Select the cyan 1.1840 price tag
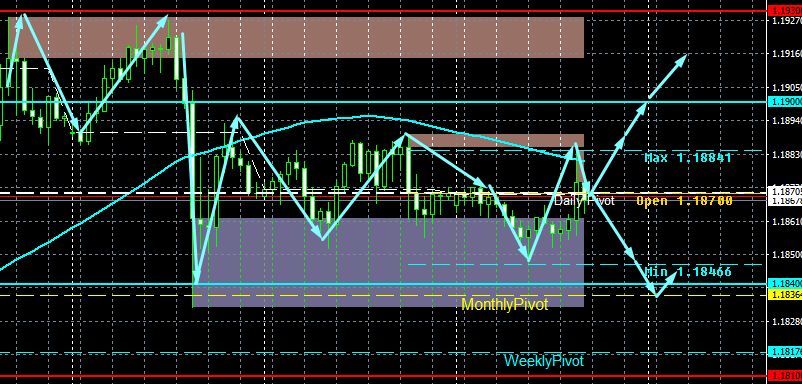This screenshot has height=384, width=802. [x=785, y=284]
